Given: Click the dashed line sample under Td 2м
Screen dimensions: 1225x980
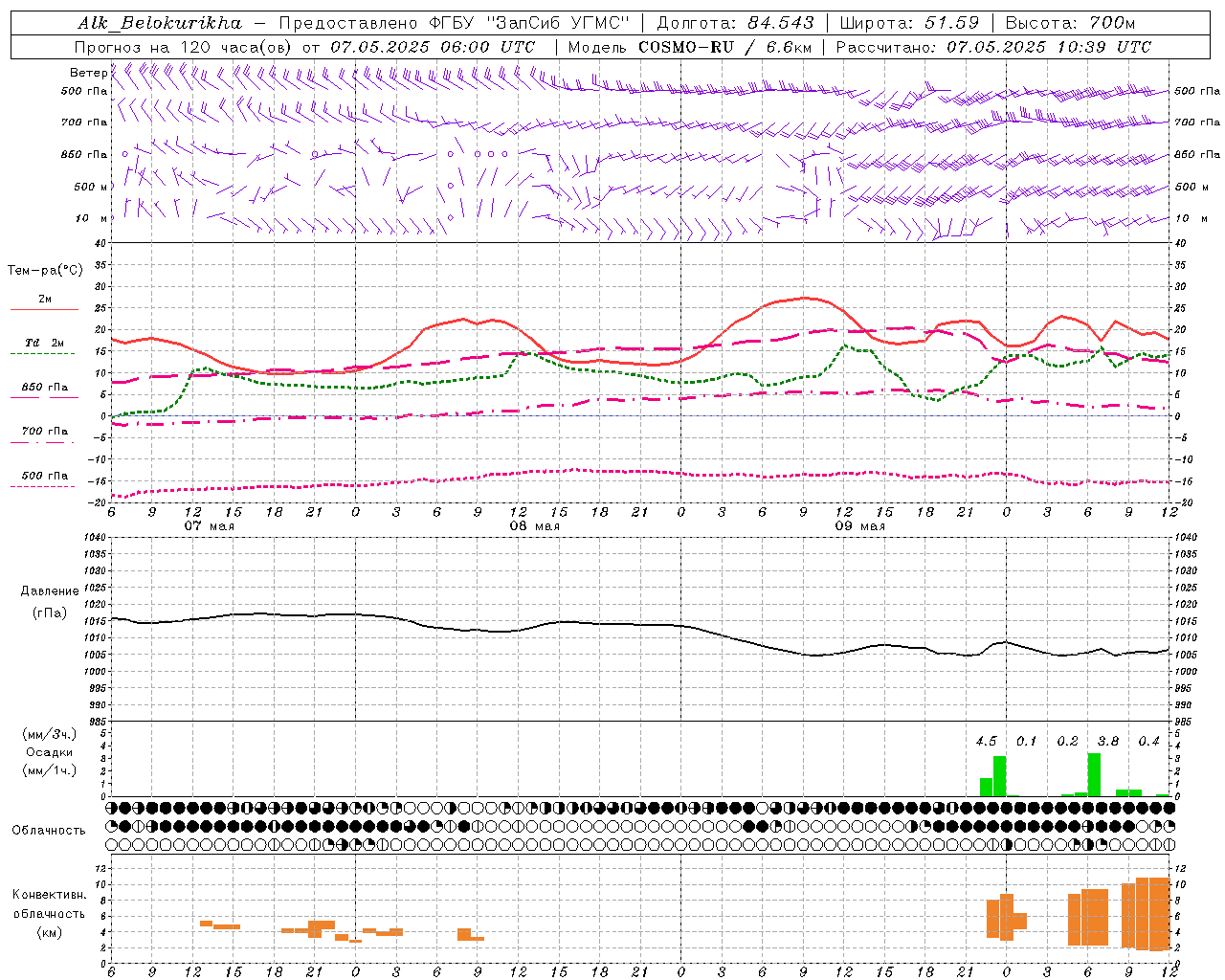Looking at the screenshot, I should click(x=42, y=354).
